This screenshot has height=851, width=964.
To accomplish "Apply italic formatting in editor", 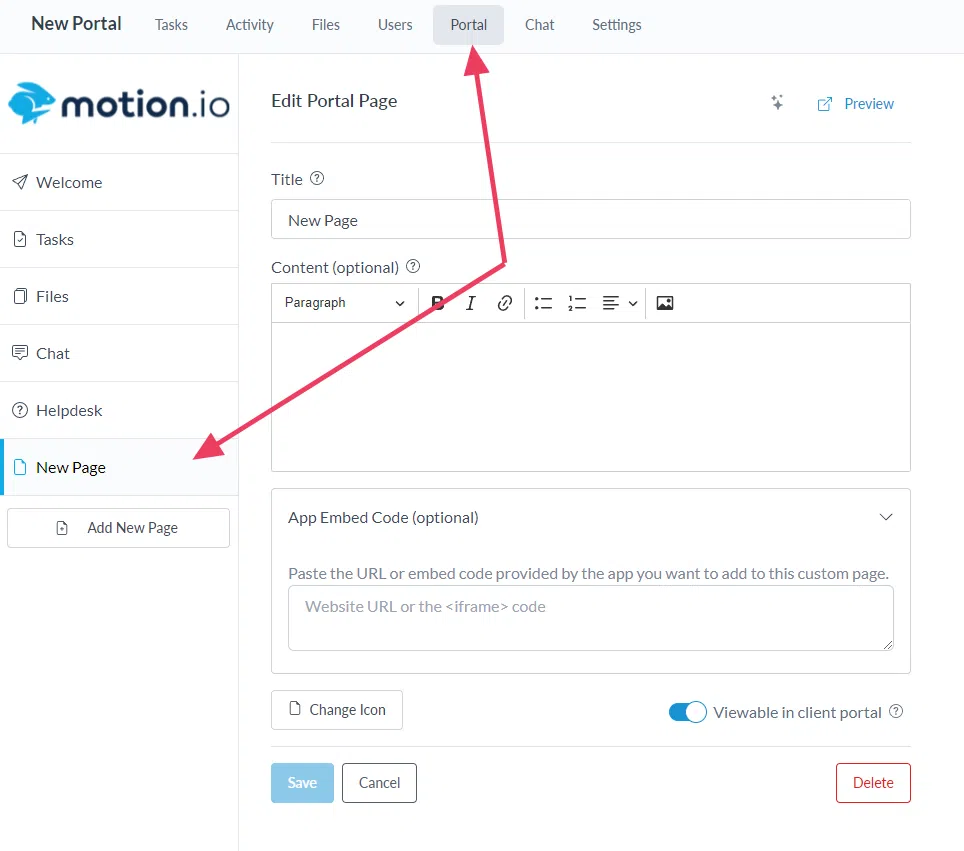I will click(x=471, y=303).
